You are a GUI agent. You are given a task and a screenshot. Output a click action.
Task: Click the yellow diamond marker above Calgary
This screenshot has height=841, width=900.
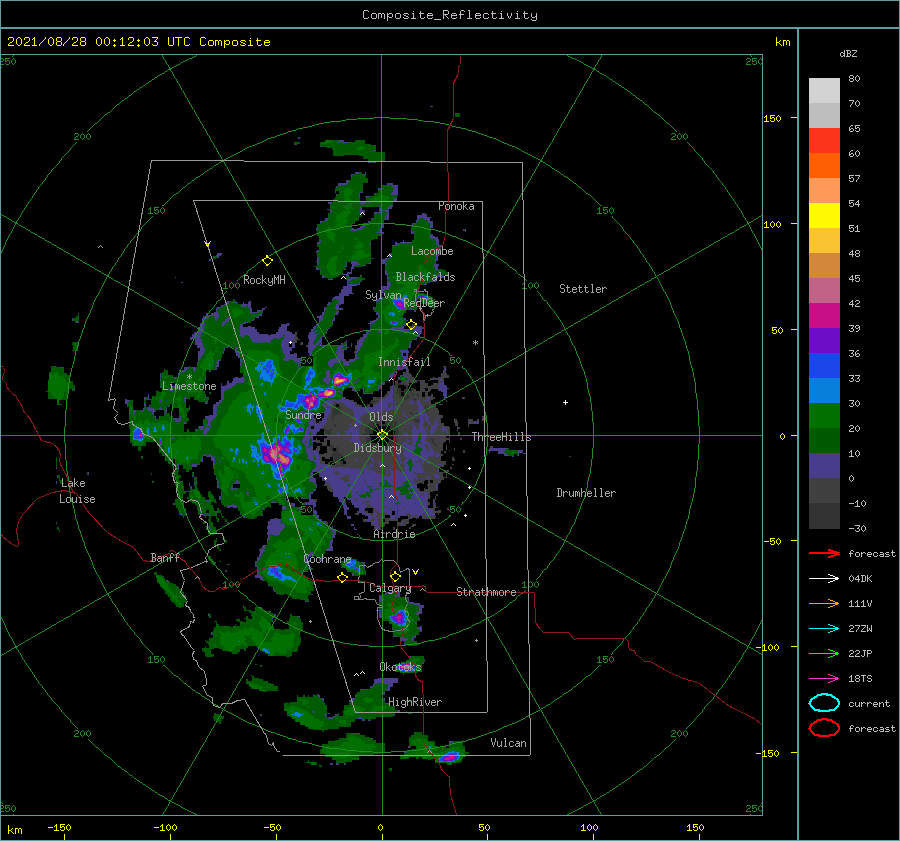[395, 576]
